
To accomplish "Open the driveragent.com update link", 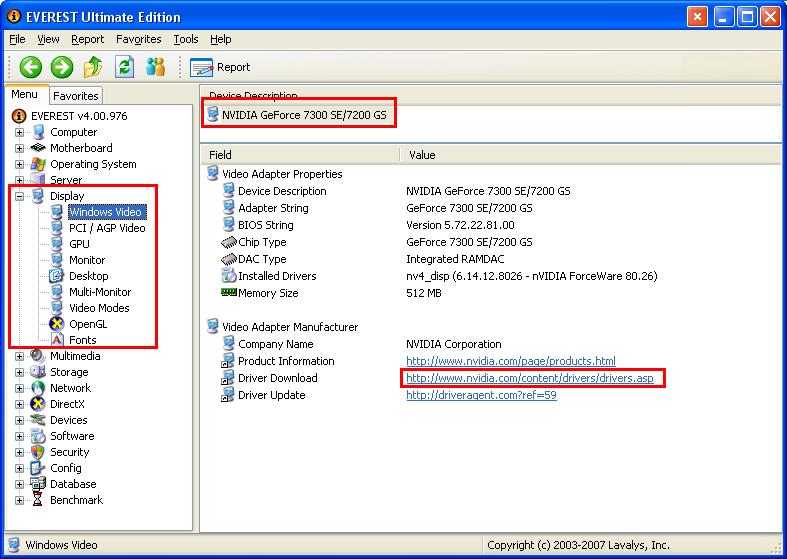I will [481, 395].
